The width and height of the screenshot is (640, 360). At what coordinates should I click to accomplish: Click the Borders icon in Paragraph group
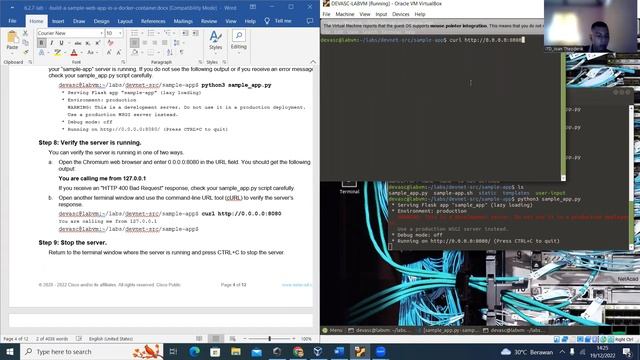pyautogui.click(x=151, y=52)
